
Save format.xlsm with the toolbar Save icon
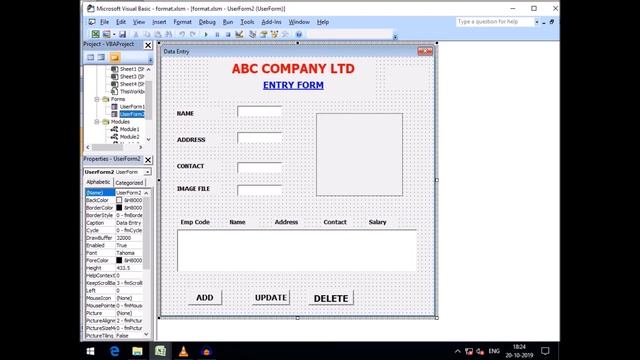click(122, 34)
